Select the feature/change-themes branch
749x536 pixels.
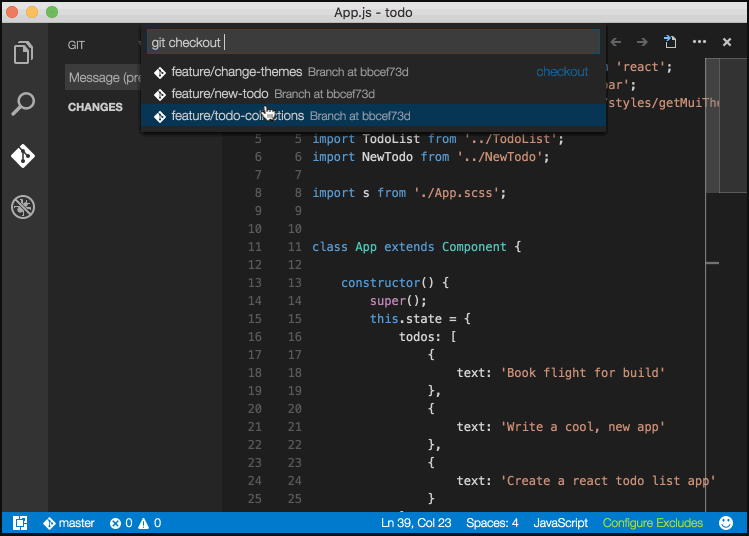click(373, 72)
